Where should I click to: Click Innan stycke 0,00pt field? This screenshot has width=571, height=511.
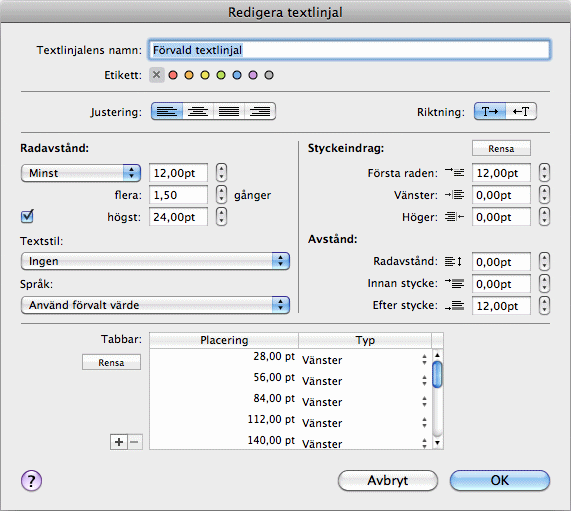pyautogui.click(x=501, y=284)
